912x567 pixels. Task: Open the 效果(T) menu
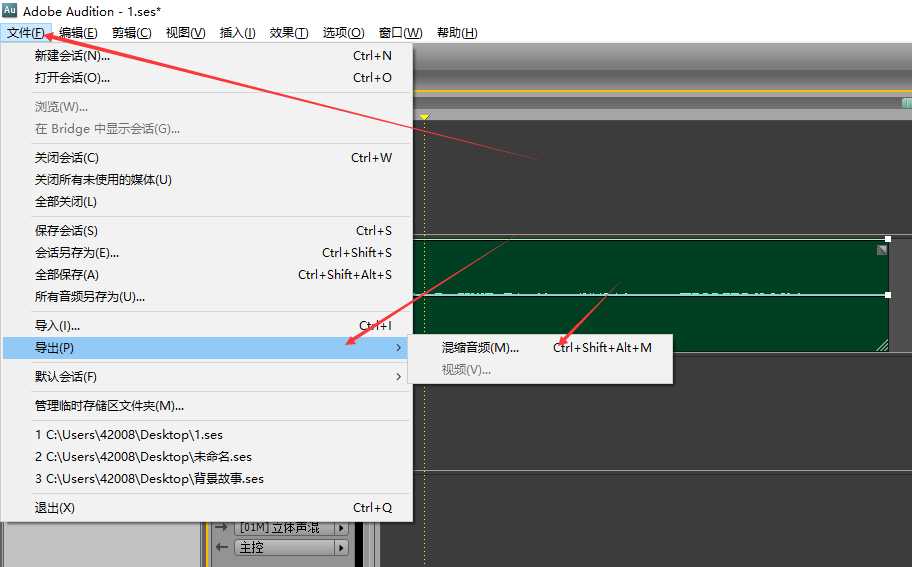289,33
